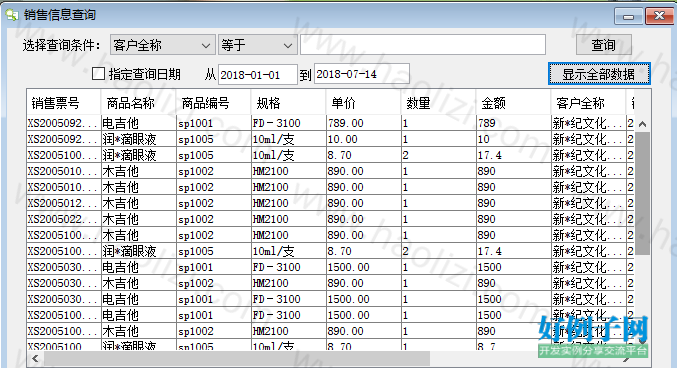The width and height of the screenshot is (677, 368).
Task: Click the 数量 column header
Action: click(x=438, y=103)
